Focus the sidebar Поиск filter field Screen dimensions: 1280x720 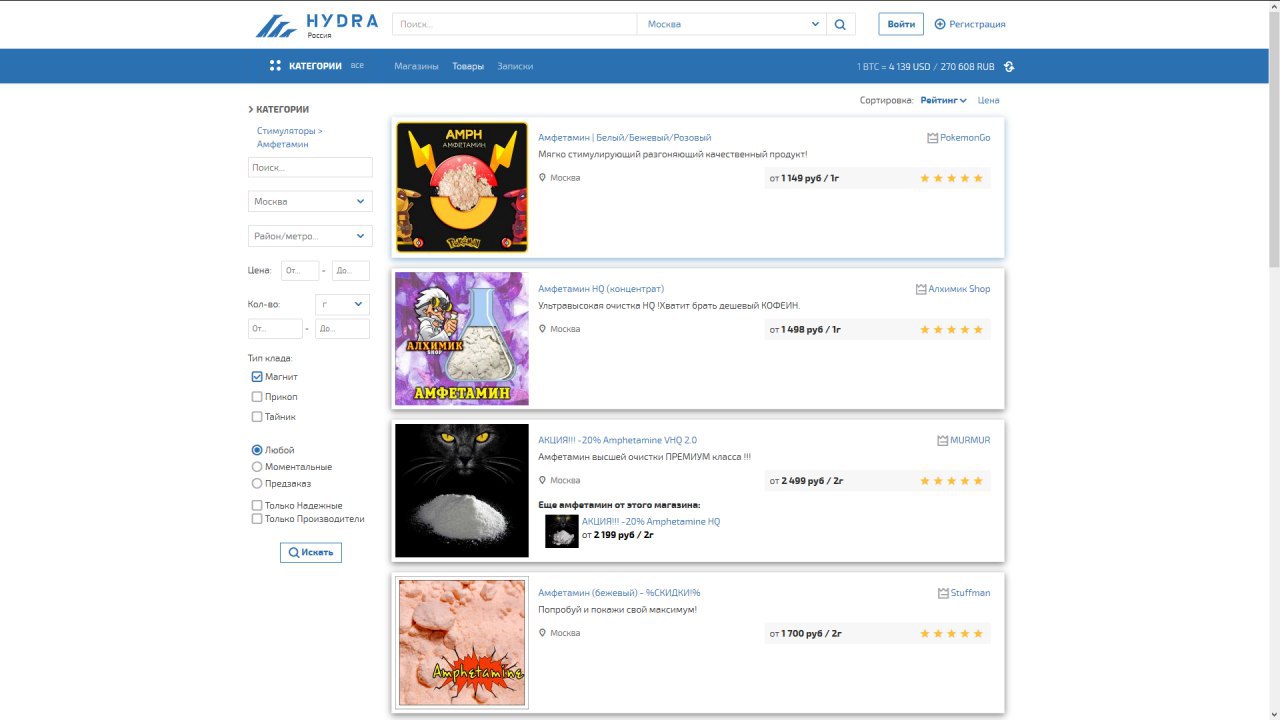(x=310, y=168)
